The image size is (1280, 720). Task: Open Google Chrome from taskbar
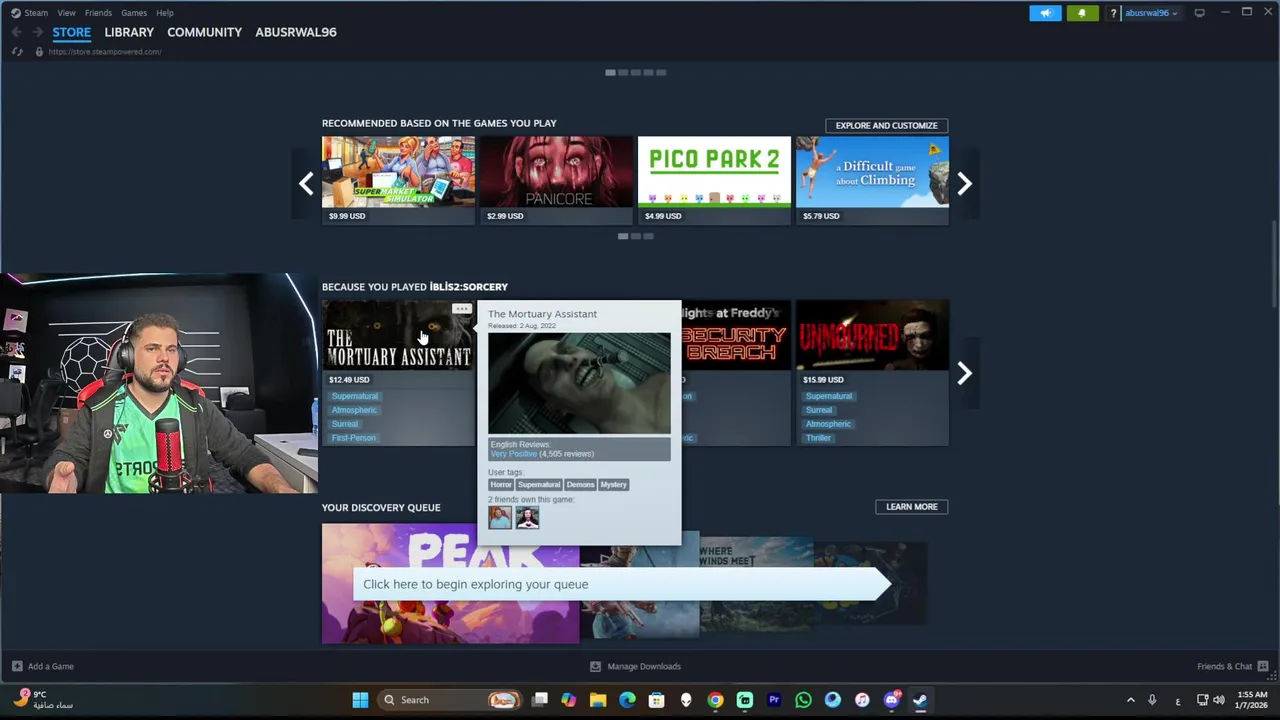point(715,700)
